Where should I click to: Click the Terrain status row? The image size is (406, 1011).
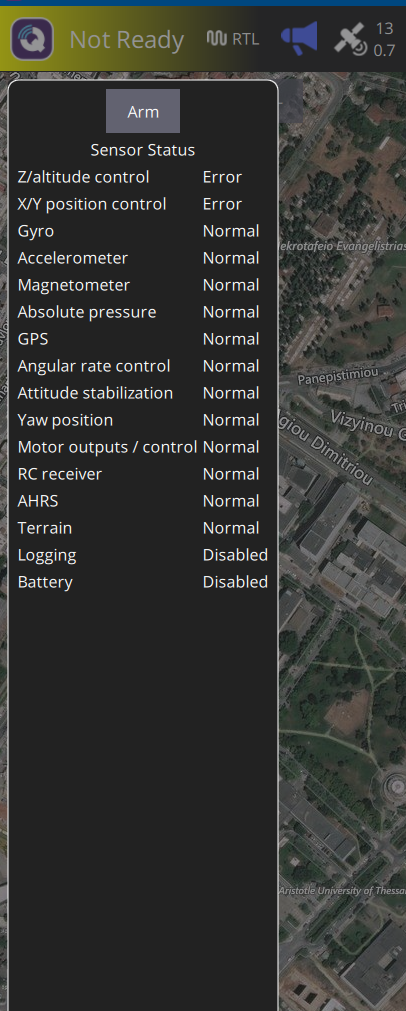(x=142, y=528)
